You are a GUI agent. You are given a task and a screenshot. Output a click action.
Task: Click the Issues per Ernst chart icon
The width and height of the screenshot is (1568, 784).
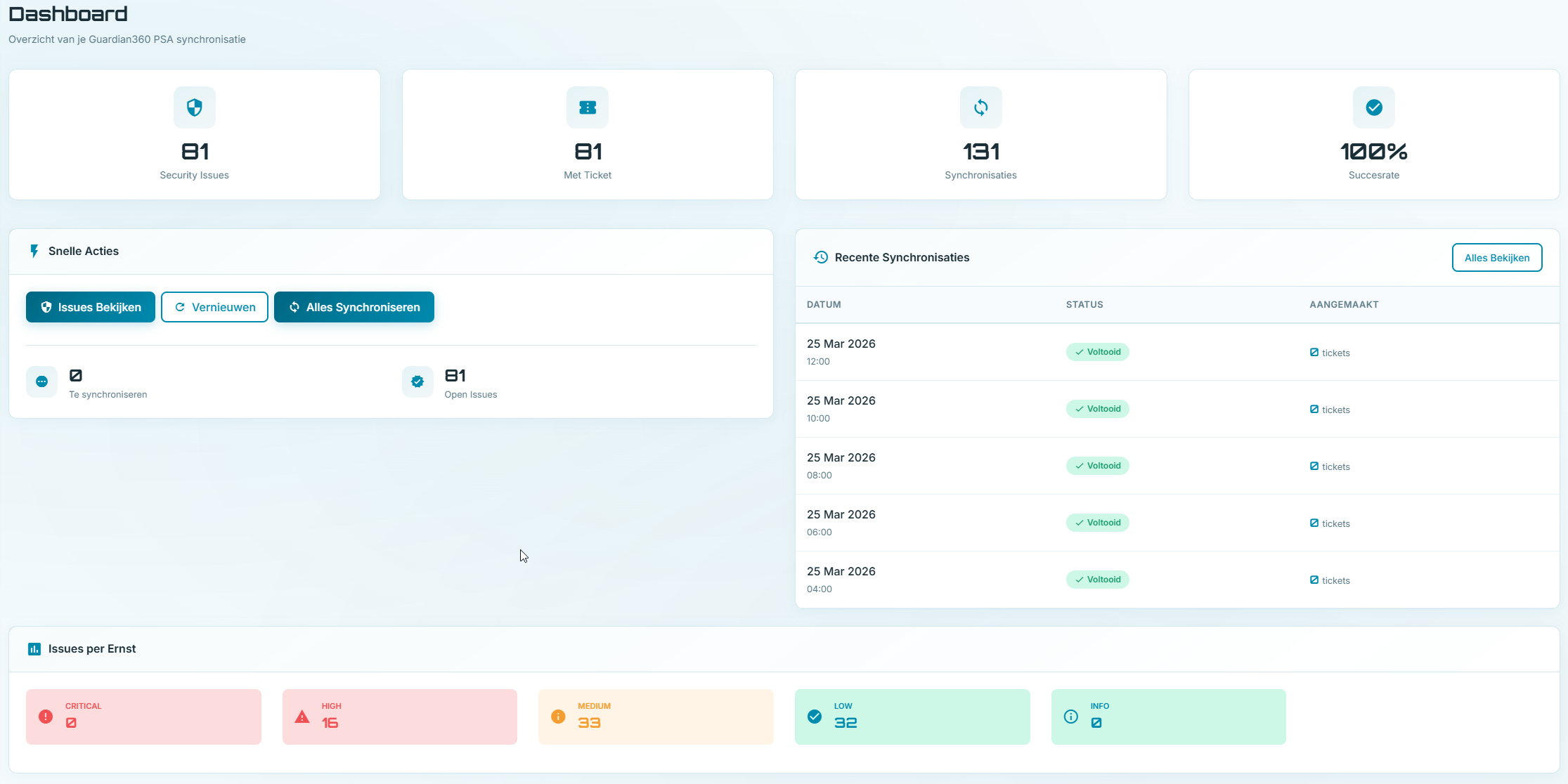(34, 649)
